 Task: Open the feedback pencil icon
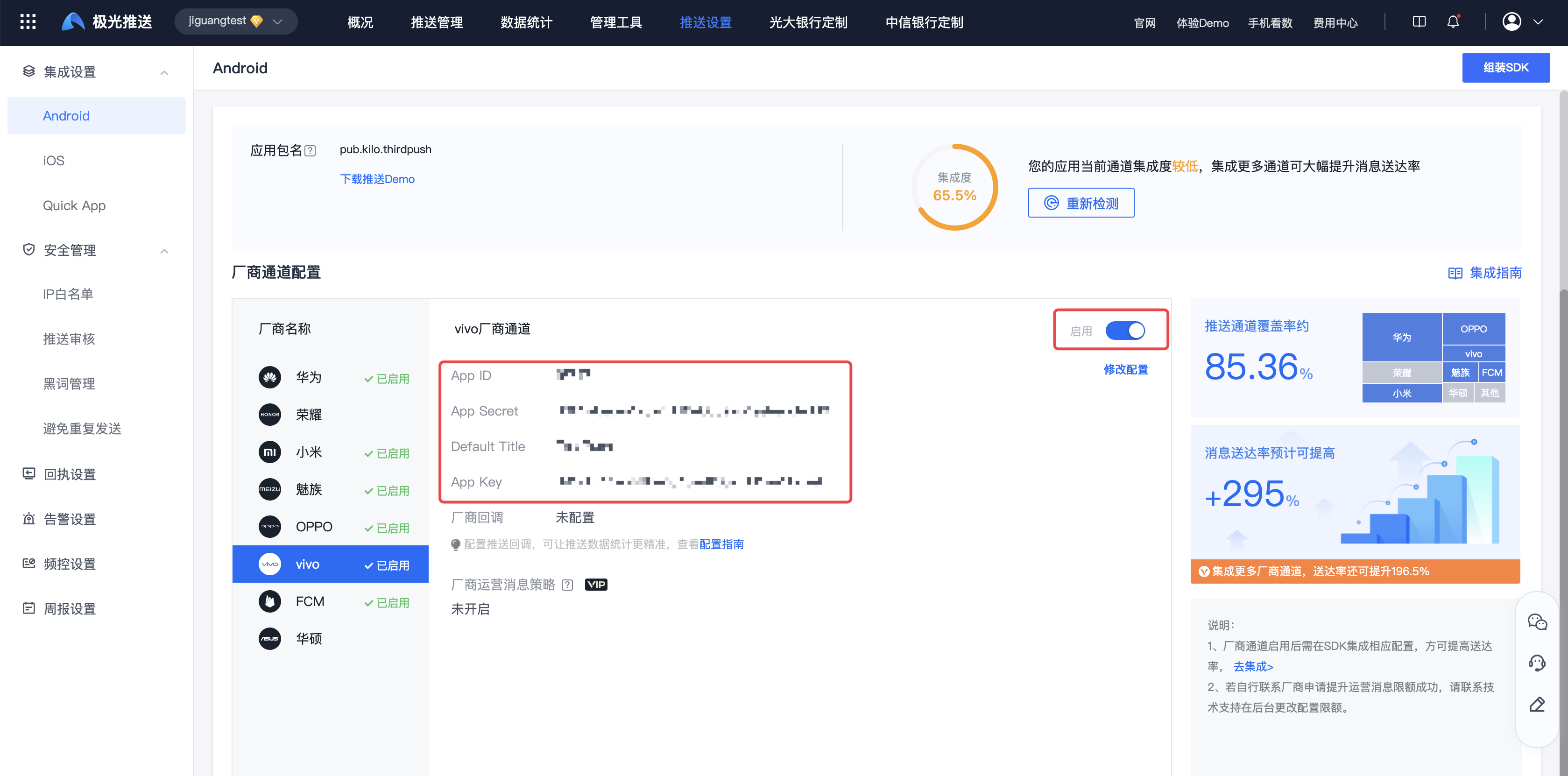coord(1537,705)
